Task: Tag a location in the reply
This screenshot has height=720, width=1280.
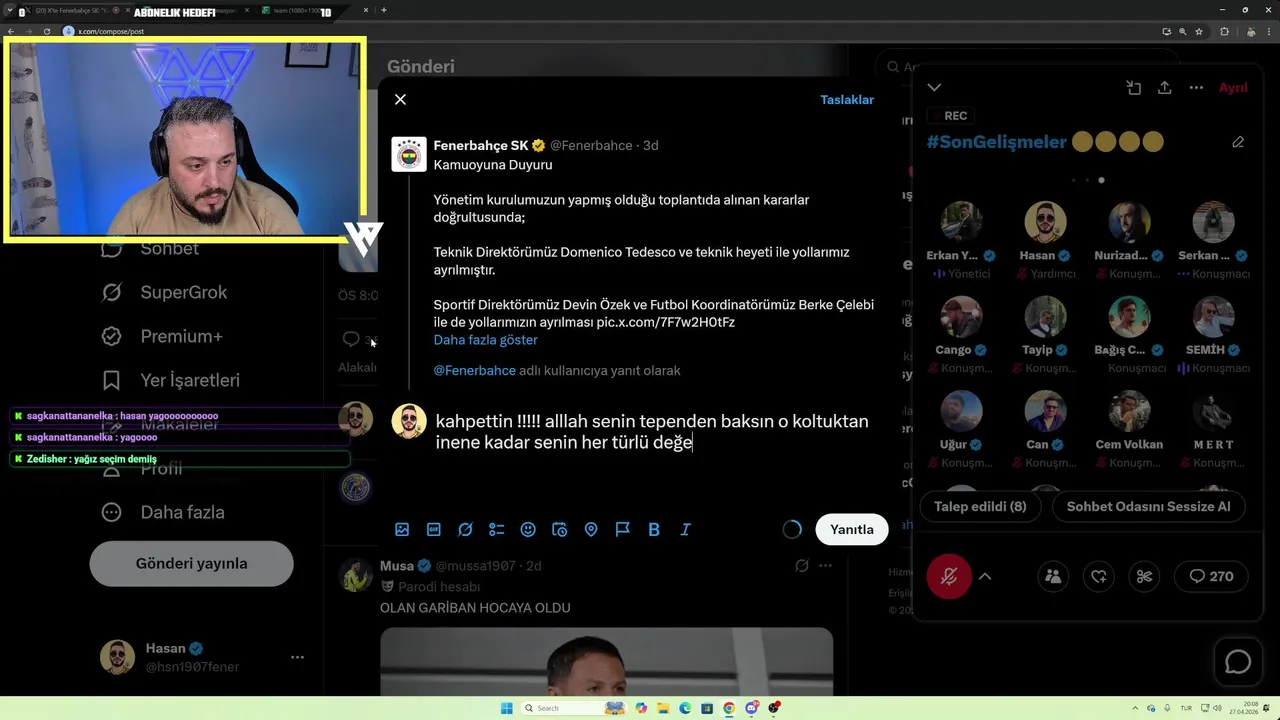Action: tap(591, 529)
